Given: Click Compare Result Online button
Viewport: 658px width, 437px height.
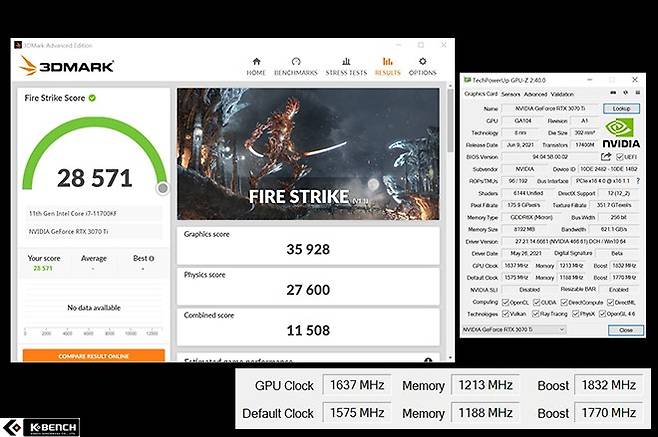Looking at the screenshot, I should [93, 355].
